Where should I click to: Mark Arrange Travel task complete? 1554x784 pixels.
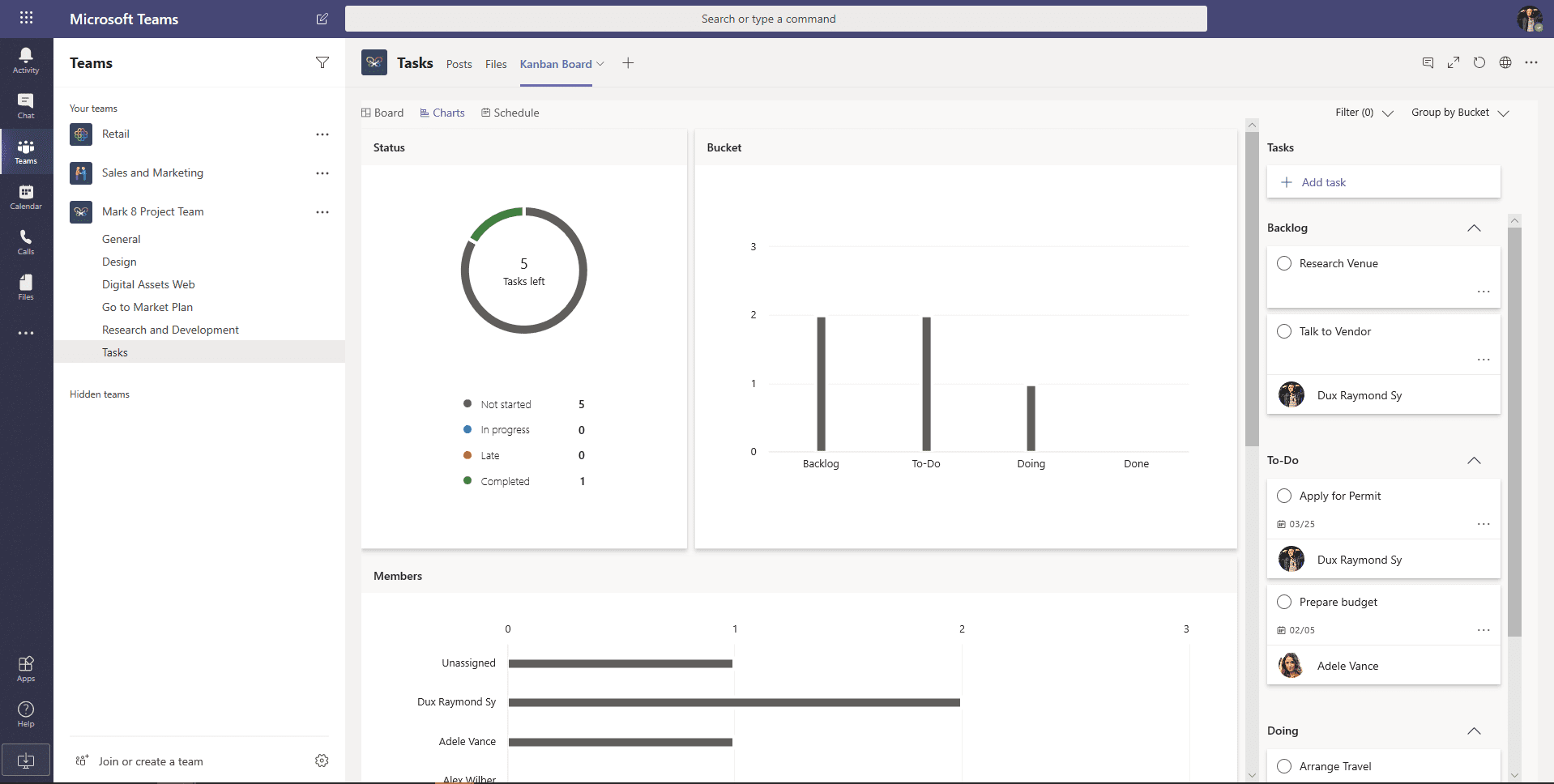1284,766
